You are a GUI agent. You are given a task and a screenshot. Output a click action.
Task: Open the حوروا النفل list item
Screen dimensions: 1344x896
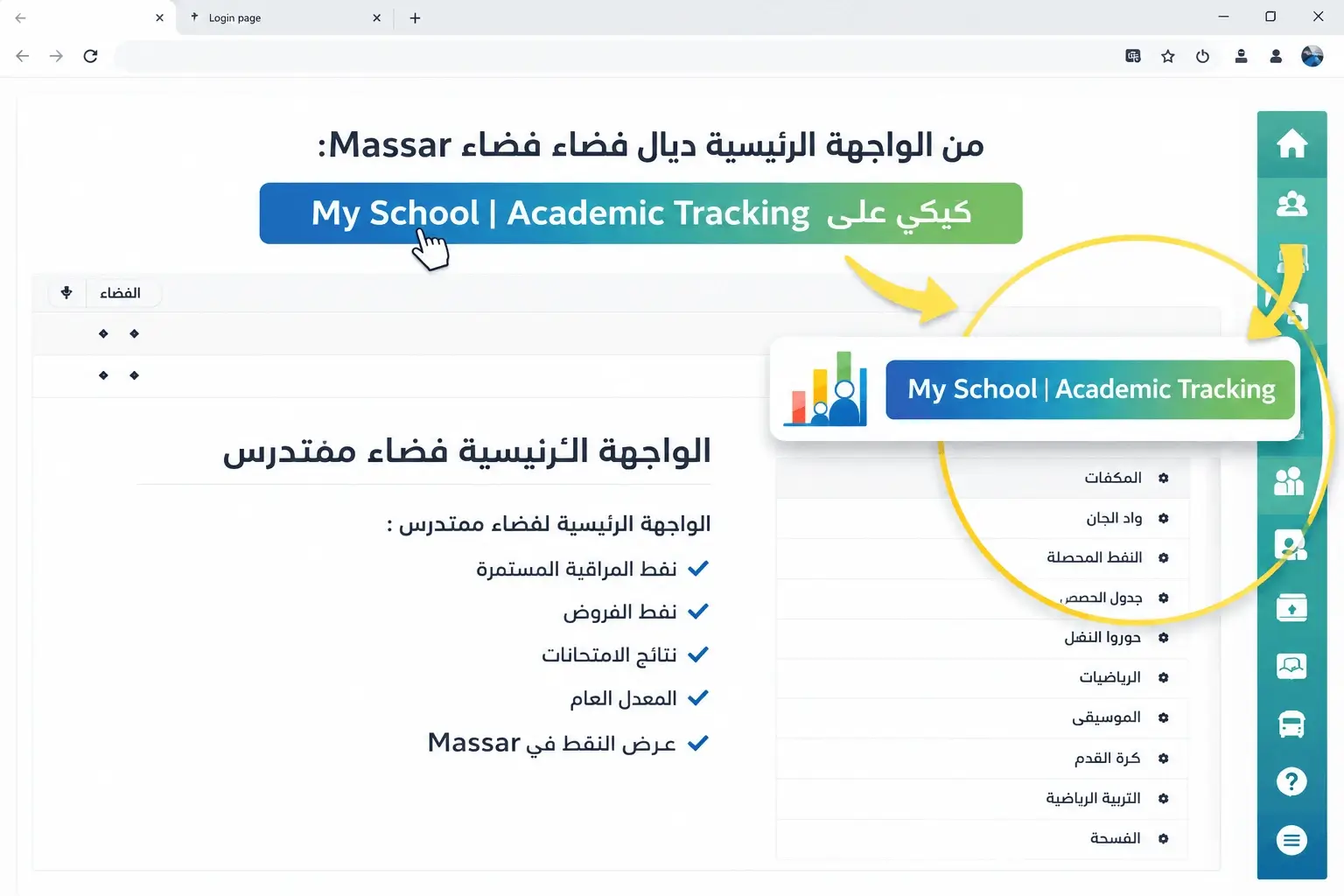pyautogui.click(x=983, y=638)
